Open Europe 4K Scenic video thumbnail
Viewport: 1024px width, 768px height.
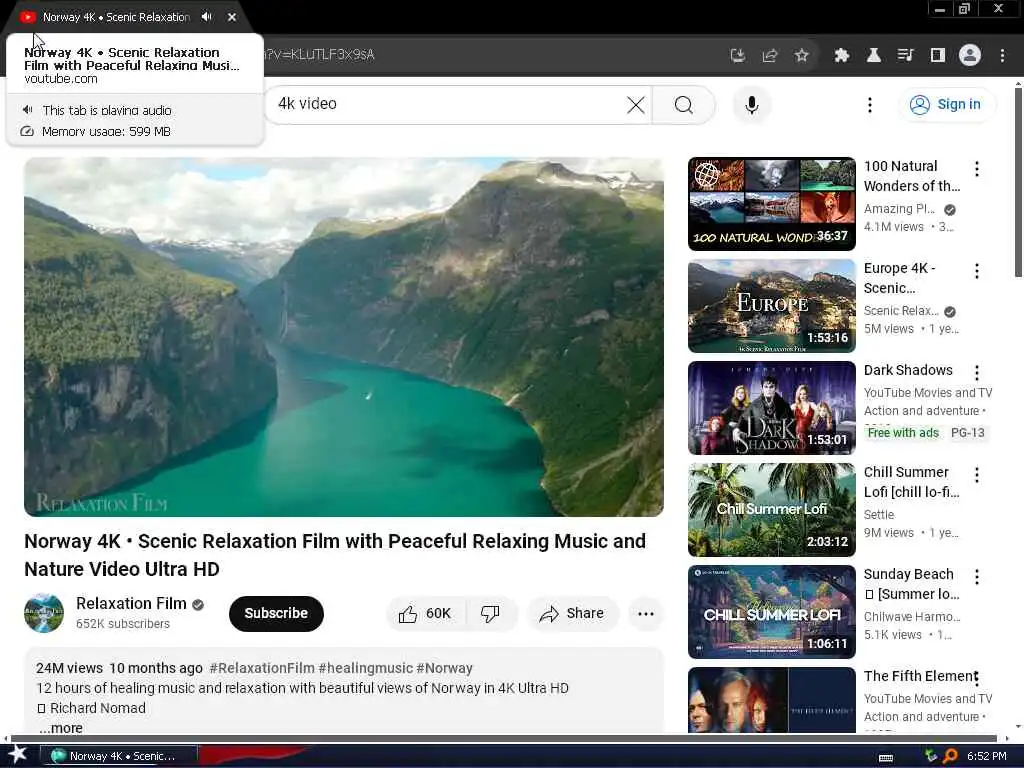771,306
